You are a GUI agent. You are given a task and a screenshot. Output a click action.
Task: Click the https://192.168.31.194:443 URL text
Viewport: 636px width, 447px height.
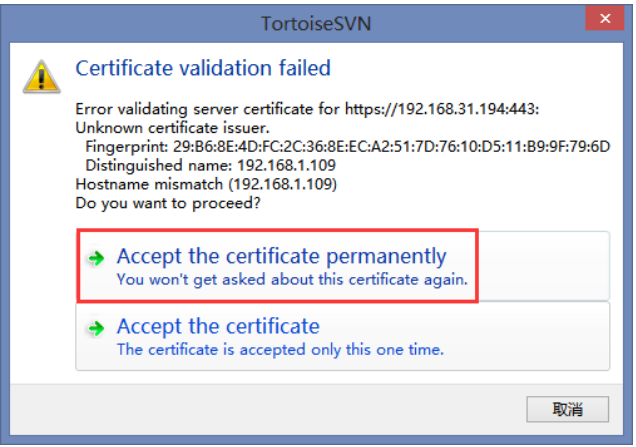click(x=441, y=109)
